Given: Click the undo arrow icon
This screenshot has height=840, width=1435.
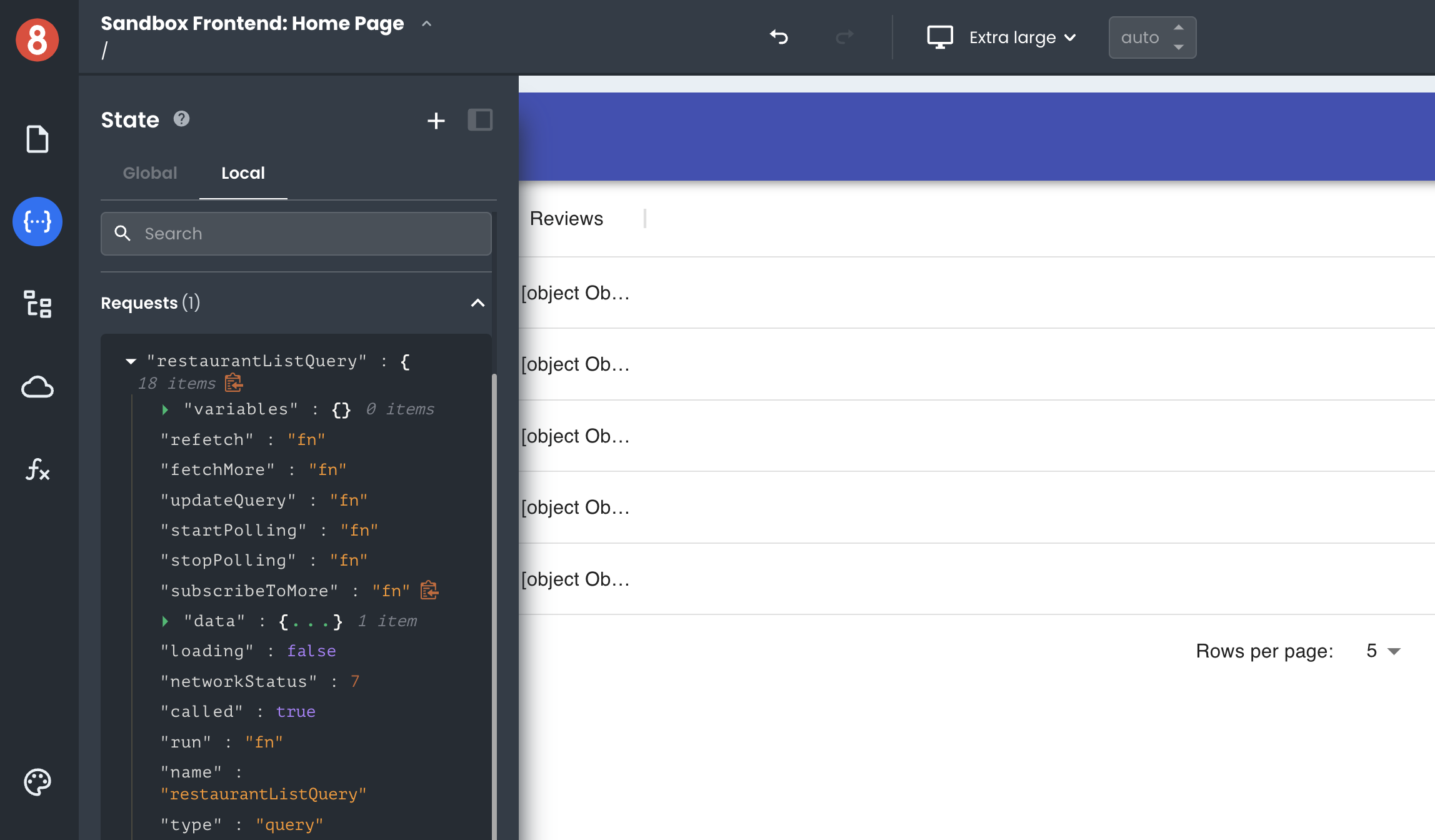Looking at the screenshot, I should tap(779, 37).
